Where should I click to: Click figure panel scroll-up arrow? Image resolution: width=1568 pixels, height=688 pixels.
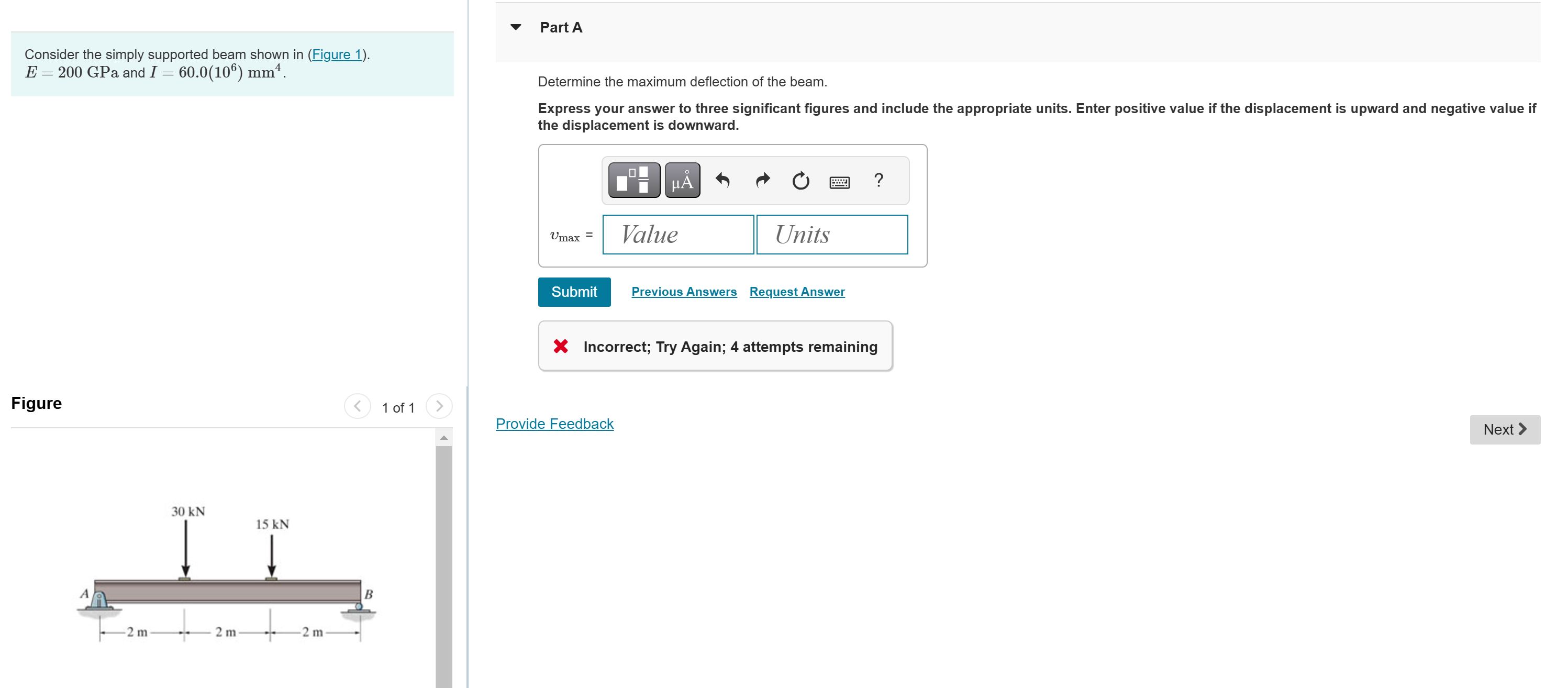444,438
